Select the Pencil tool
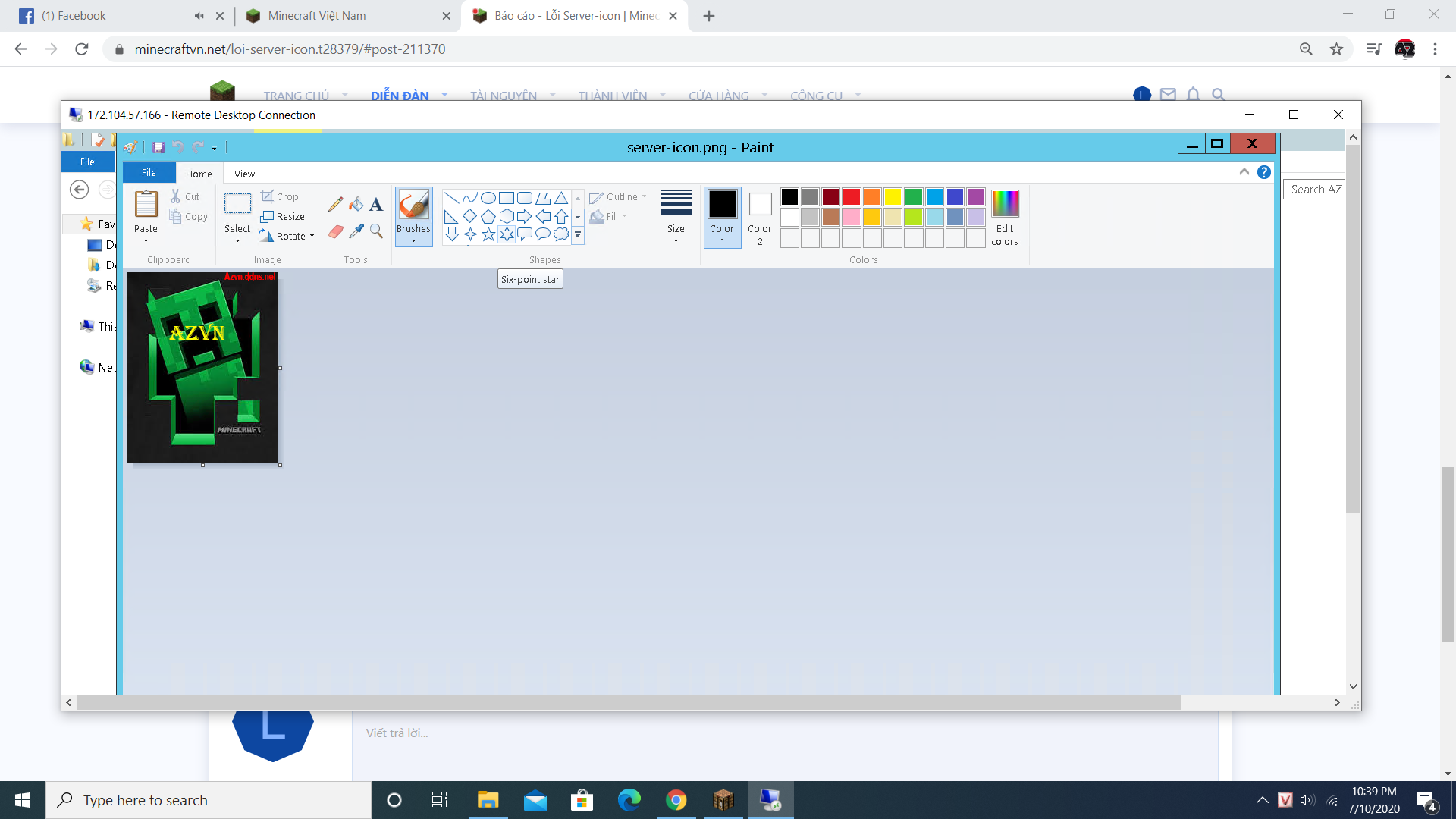 pyautogui.click(x=335, y=204)
